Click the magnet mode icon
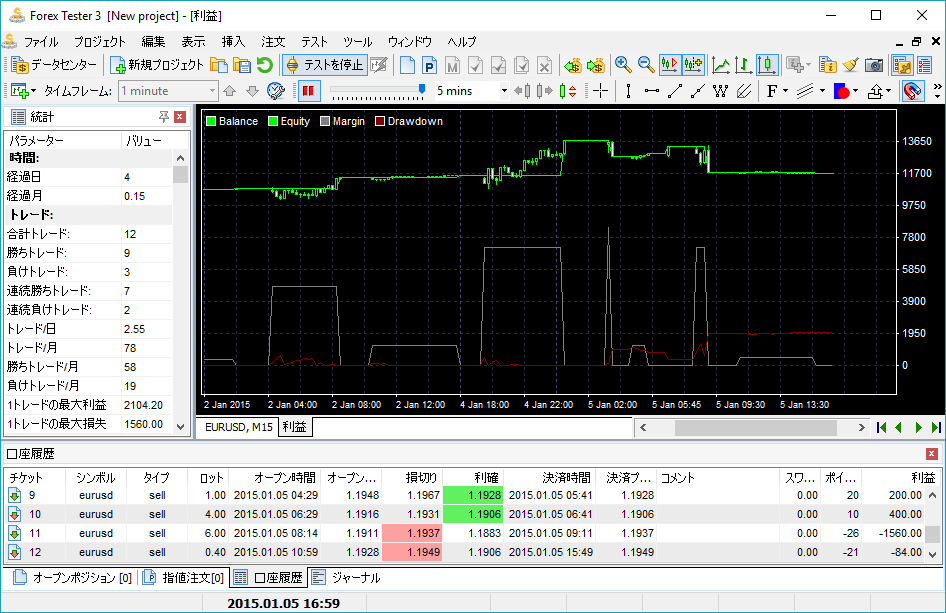The image size is (946, 613). [x=912, y=91]
